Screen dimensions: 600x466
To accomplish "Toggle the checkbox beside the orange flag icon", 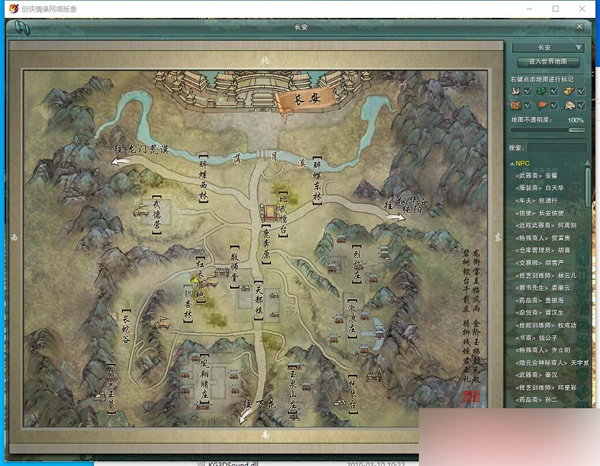I will 554,105.
